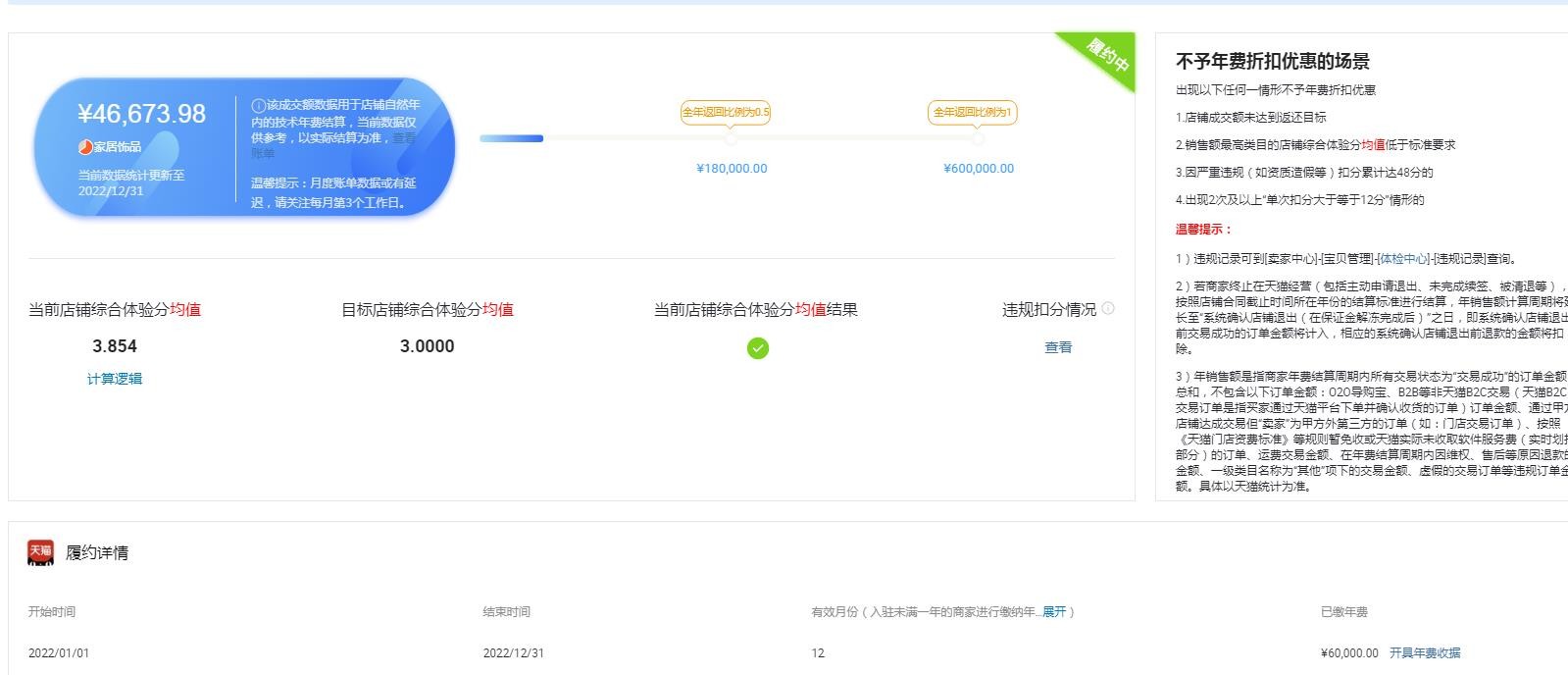Click the 家居饰品 category pie icon

[x=85, y=147]
